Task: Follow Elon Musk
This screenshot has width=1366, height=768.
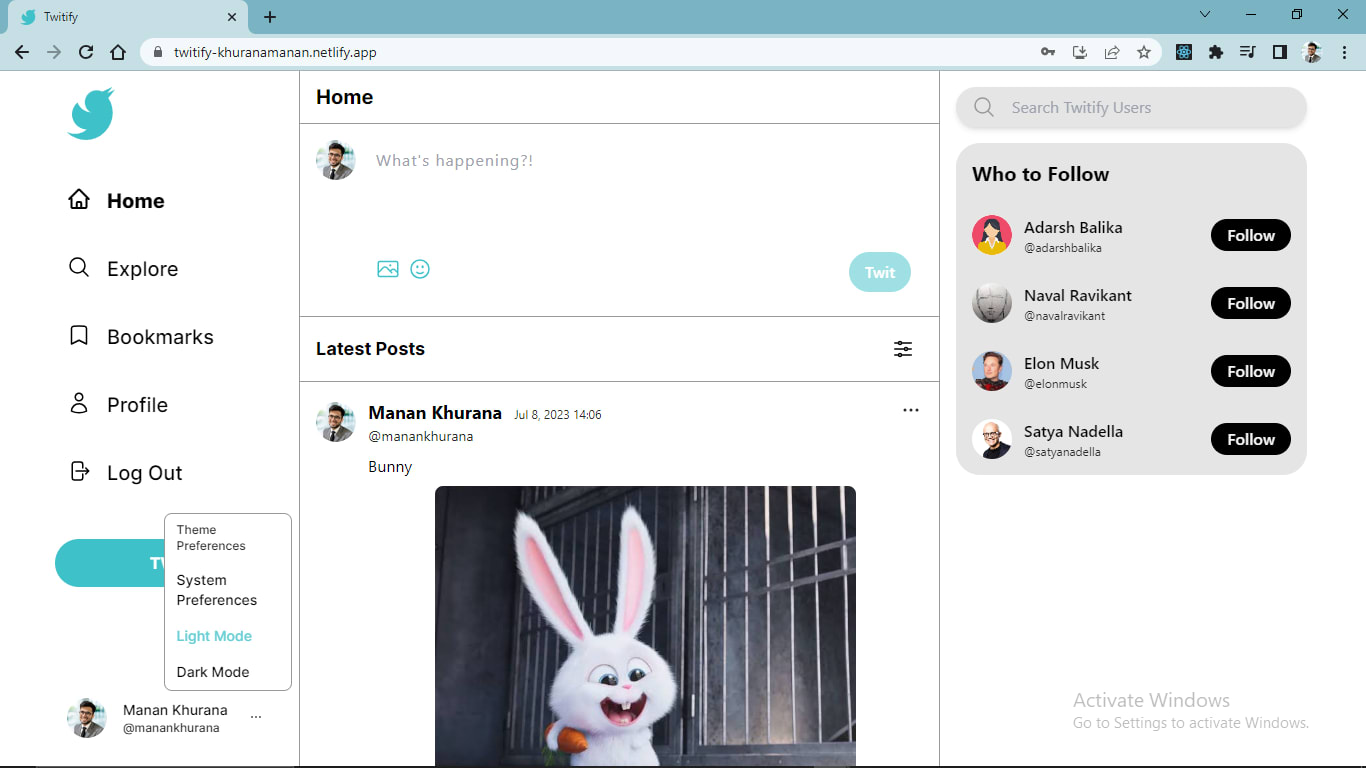Action: point(1251,371)
